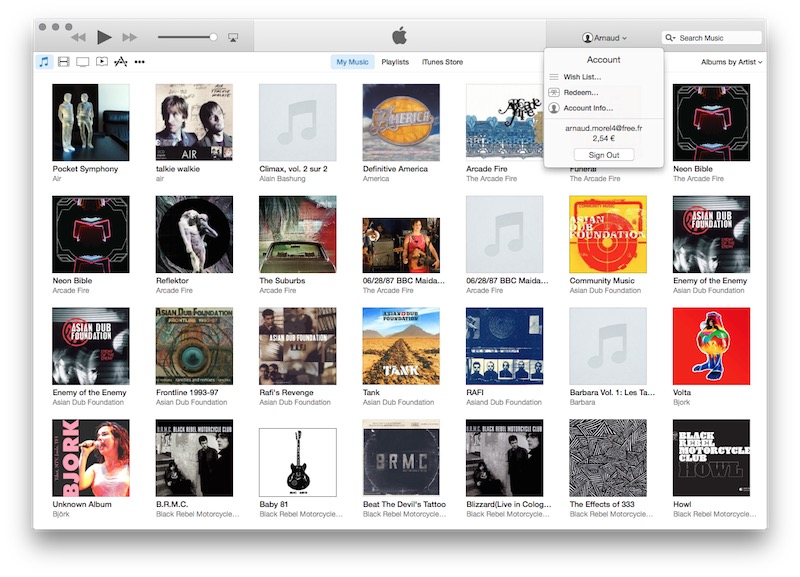Open the AirPlay output icon

pyautogui.click(x=233, y=37)
